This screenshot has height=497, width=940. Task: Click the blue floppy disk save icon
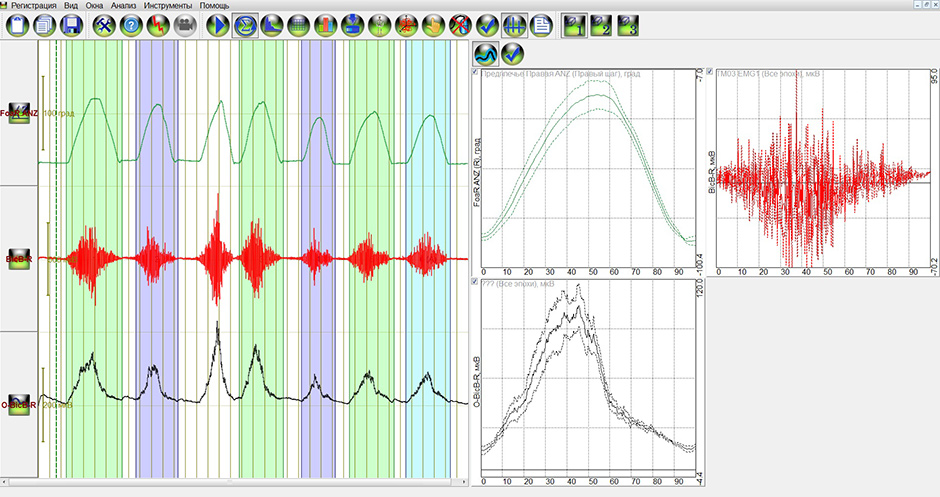[x=70, y=26]
